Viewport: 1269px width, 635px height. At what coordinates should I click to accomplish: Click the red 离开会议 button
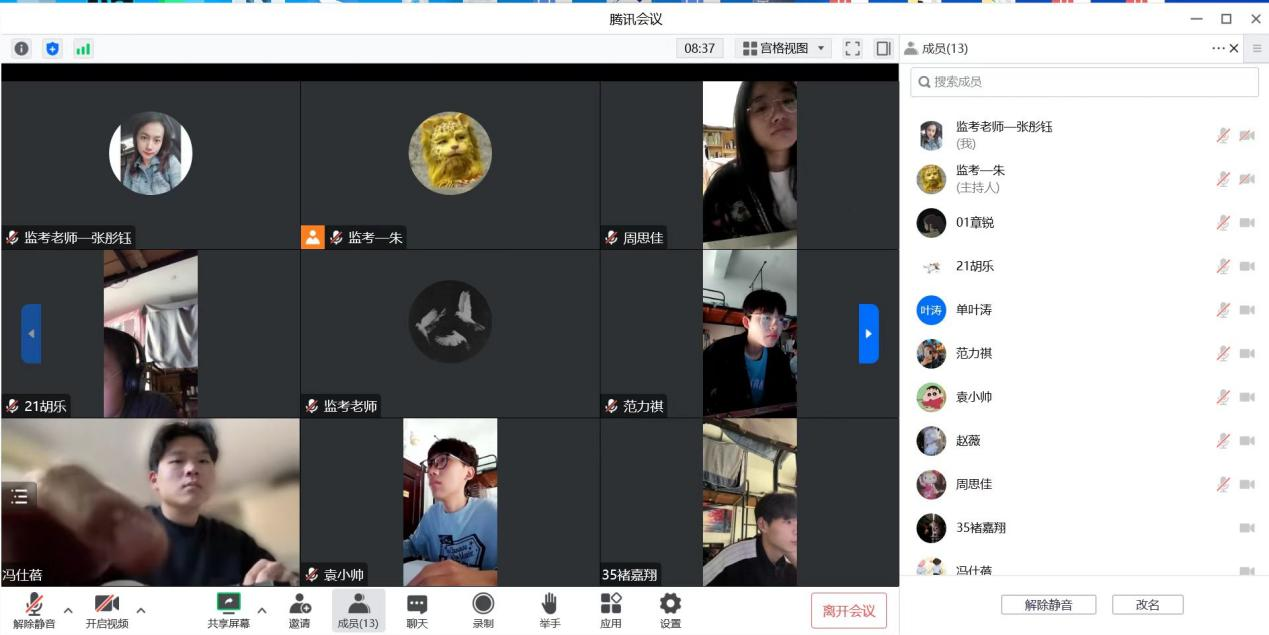[x=848, y=611]
